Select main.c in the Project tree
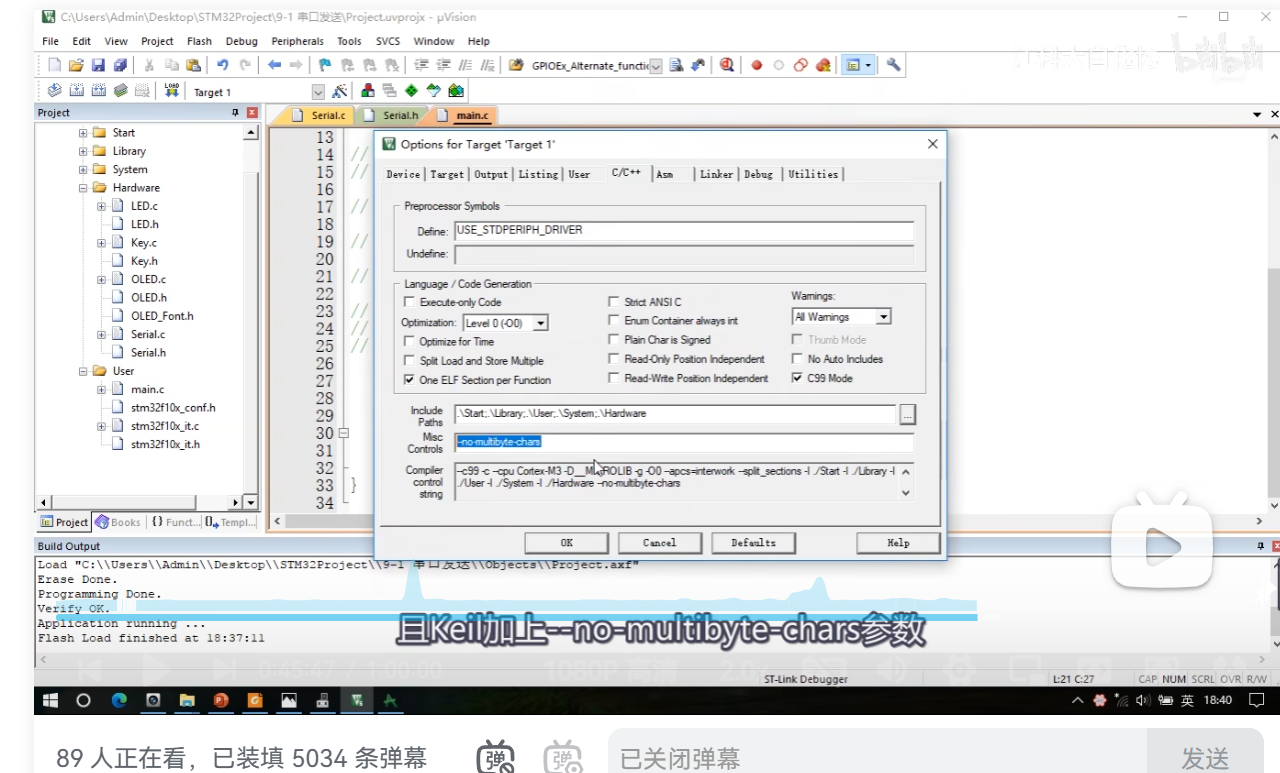This screenshot has height=773, width=1280. pyautogui.click(x=147, y=389)
